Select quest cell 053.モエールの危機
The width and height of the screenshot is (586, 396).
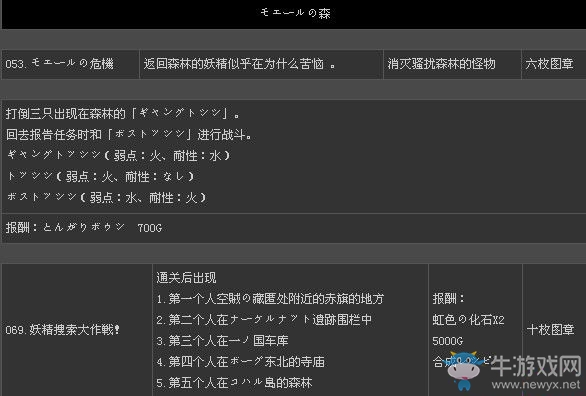pyautogui.click(x=70, y=64)
